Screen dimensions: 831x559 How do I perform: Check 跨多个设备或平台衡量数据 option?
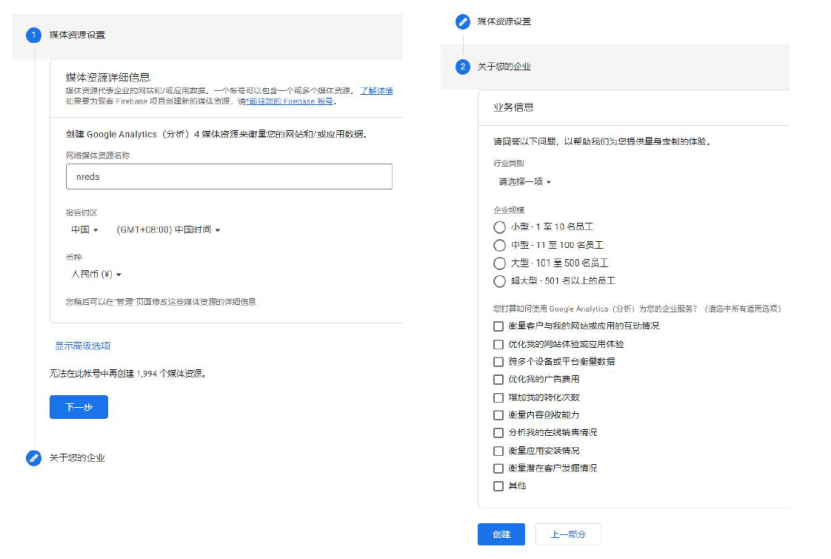(498, 362)
